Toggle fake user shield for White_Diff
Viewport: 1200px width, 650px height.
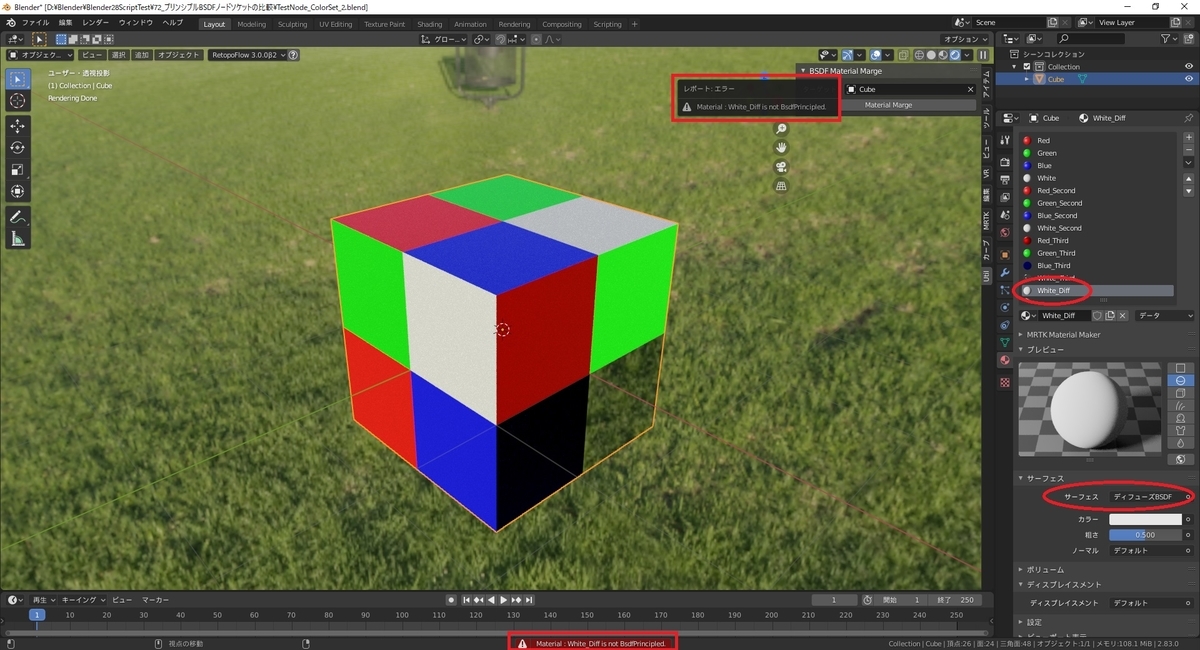pos(1096,315)
